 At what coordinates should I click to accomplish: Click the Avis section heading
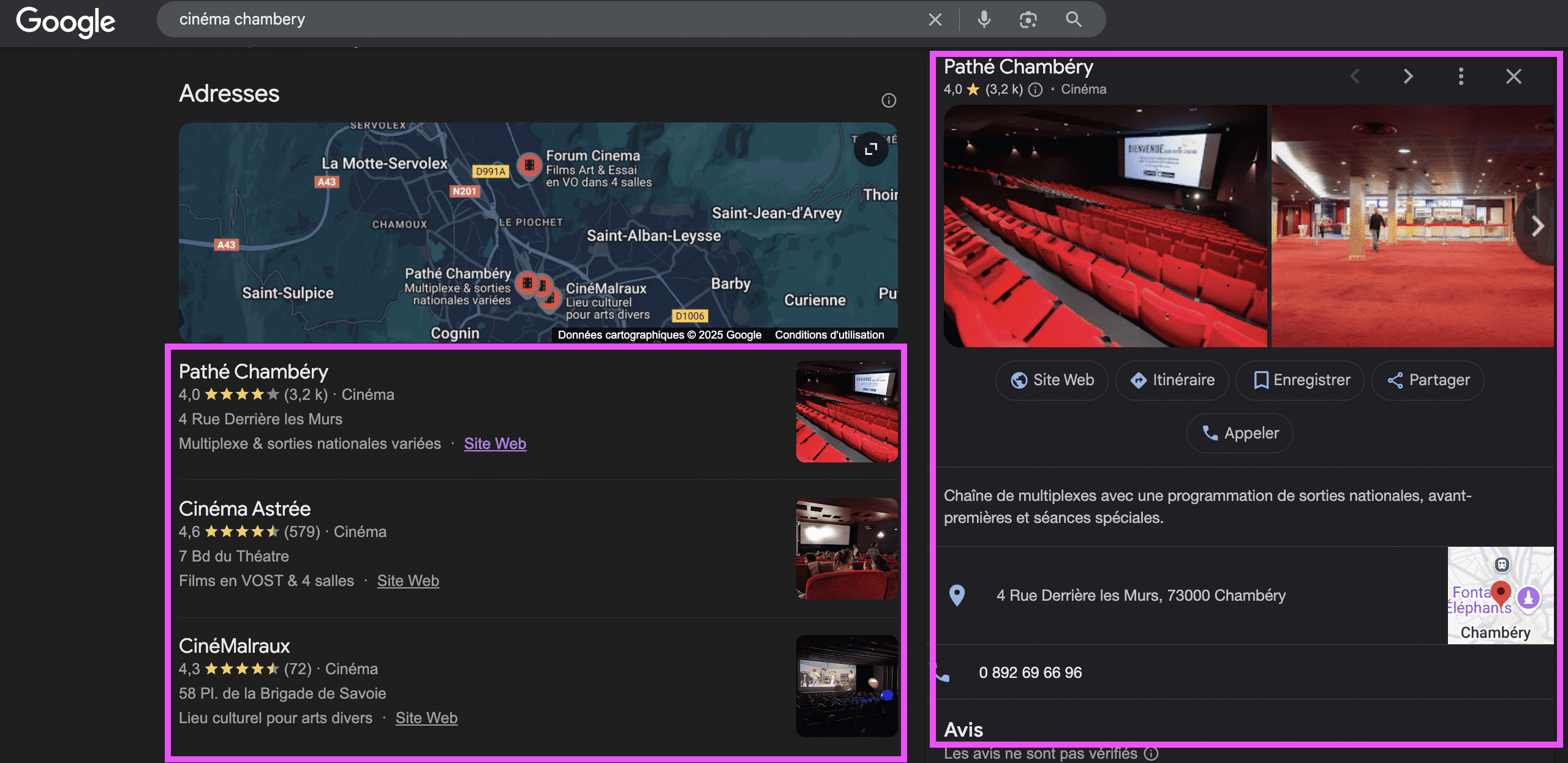(963, 729)
